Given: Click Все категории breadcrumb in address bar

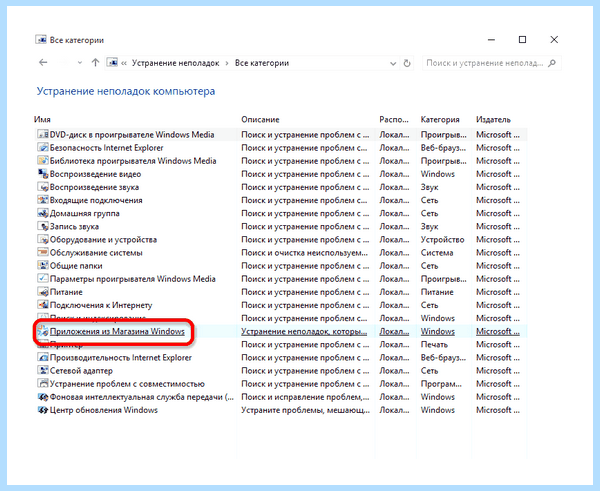Looking at the screenshot, I should coord(262,63).
